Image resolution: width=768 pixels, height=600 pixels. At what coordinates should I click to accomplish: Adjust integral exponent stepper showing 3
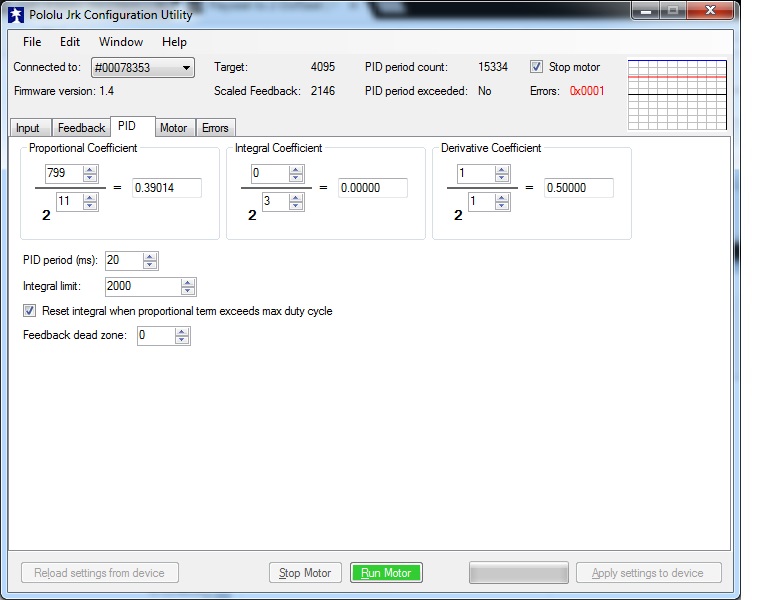(296, 201)
